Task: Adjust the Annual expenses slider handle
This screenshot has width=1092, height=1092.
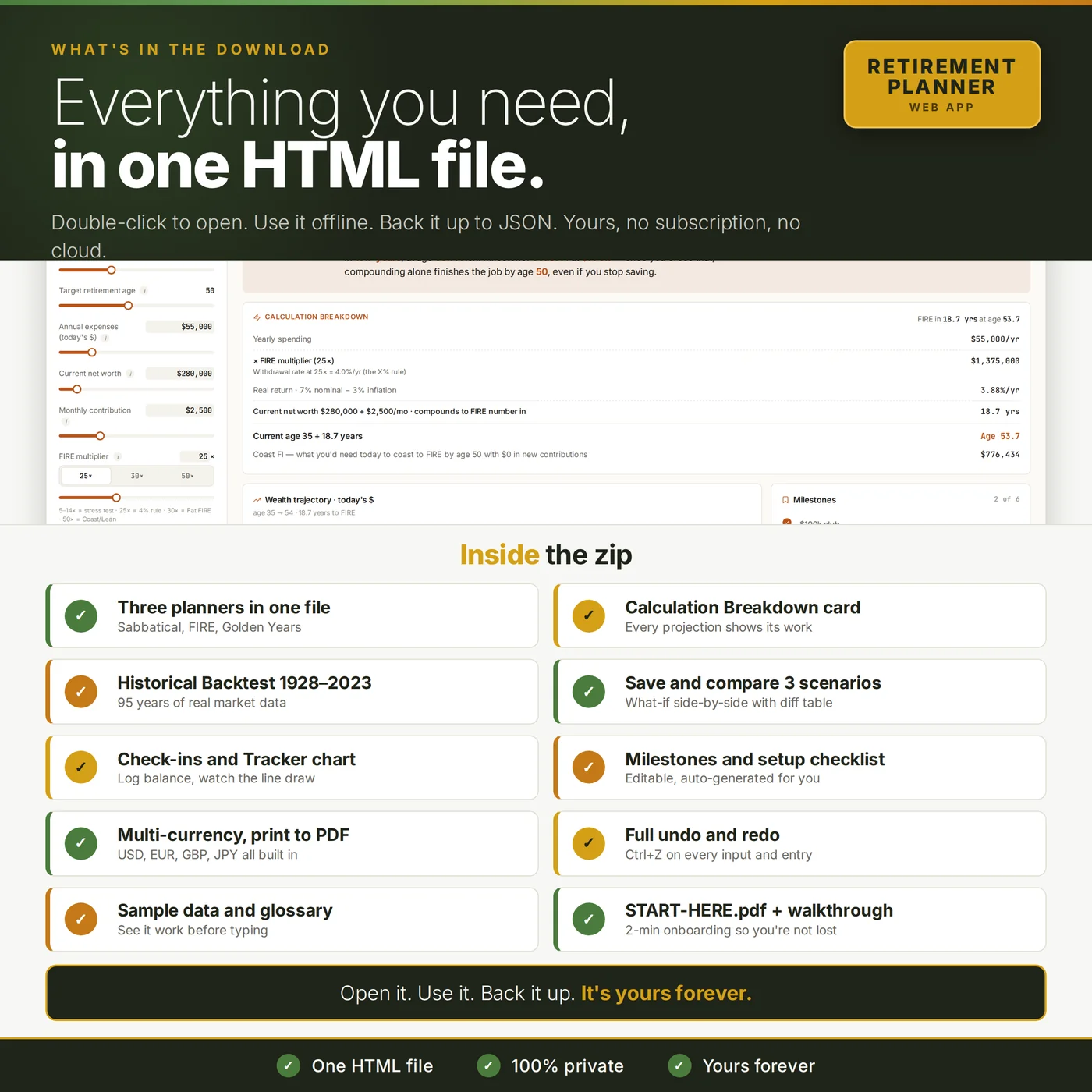Action: coord(92,353)
